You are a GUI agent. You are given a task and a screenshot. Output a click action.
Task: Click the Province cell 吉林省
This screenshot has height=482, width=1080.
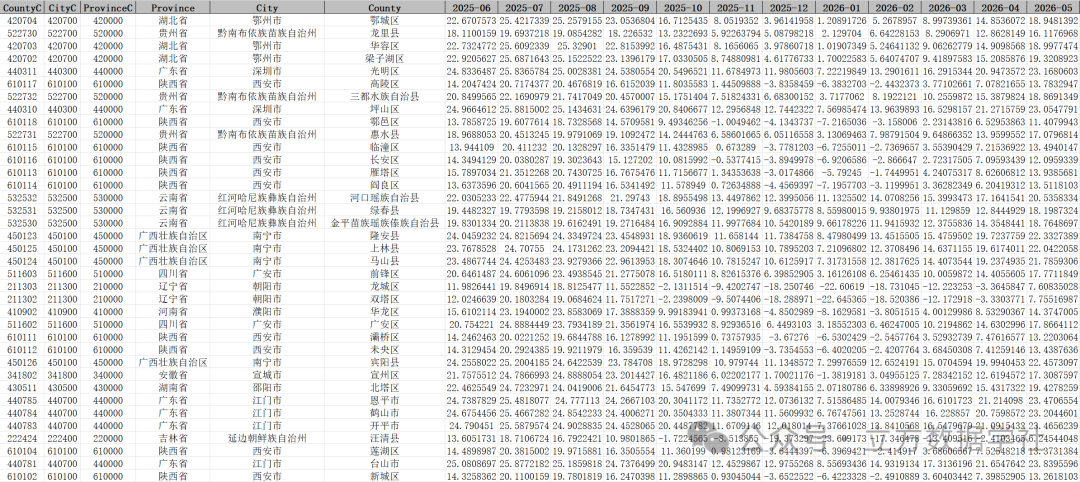(x=173, y=438)
